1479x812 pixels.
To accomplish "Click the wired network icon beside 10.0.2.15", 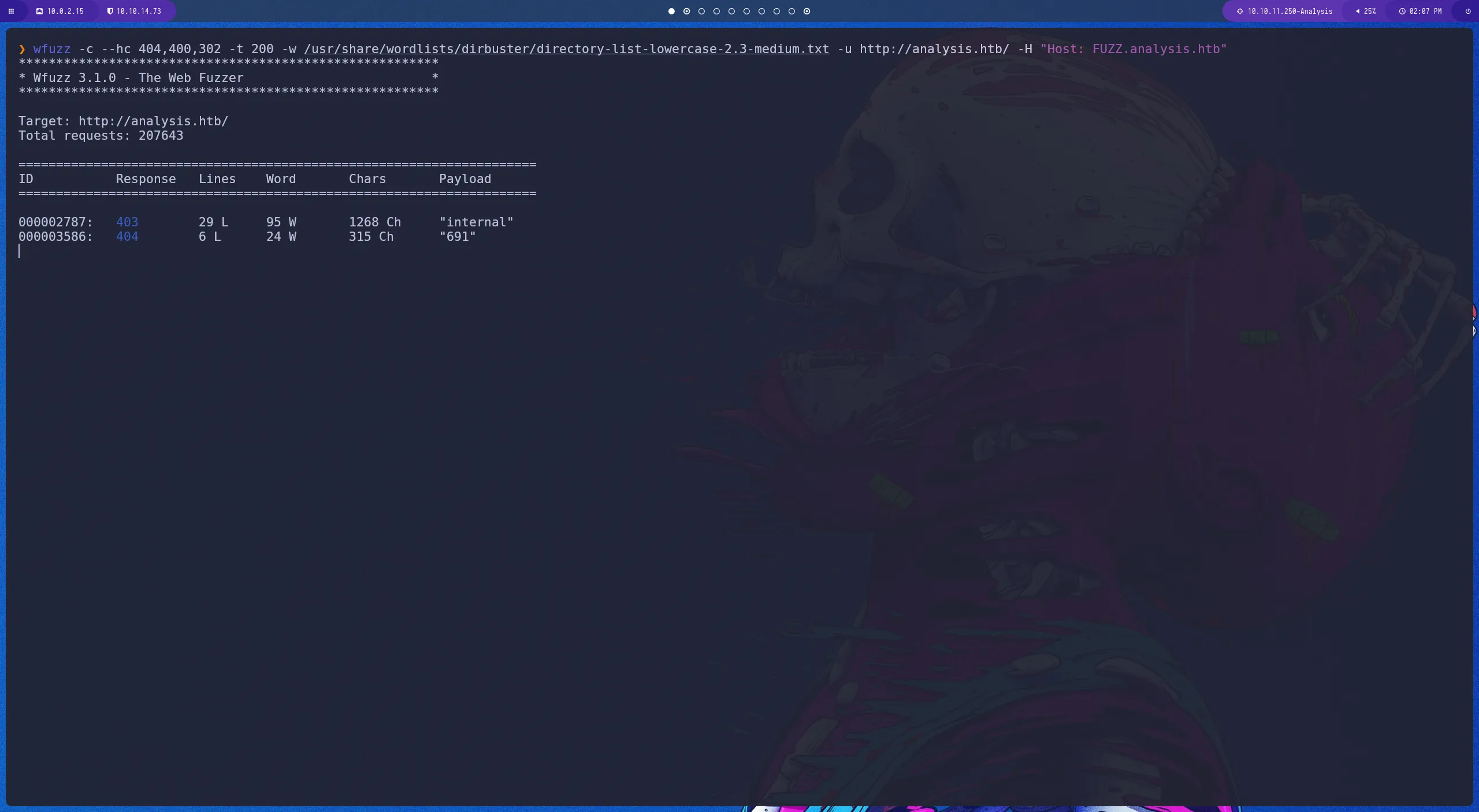I will coord(39,11).
